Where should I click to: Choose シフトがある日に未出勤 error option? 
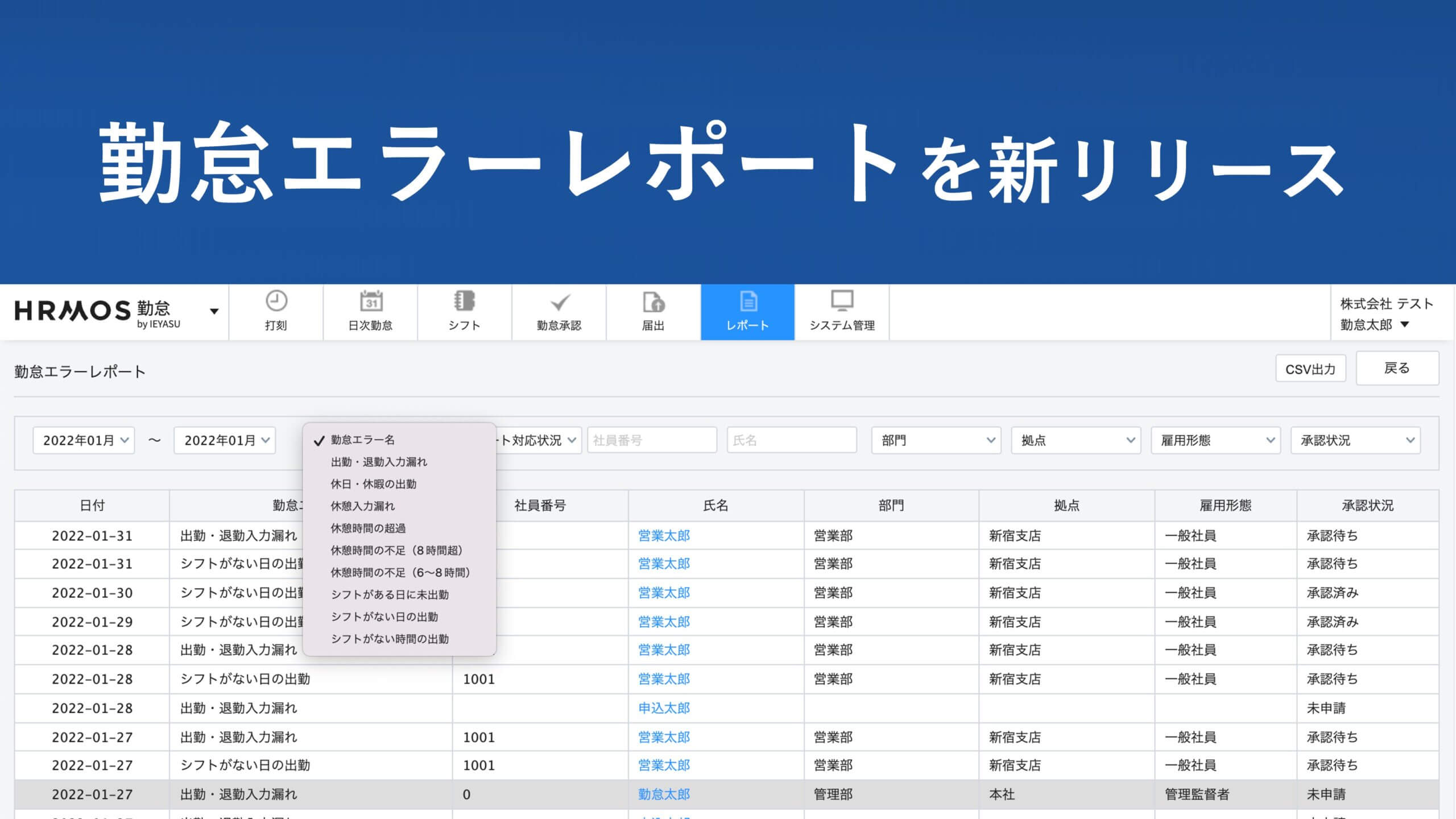pyautogui.click(x=390, y=594)
